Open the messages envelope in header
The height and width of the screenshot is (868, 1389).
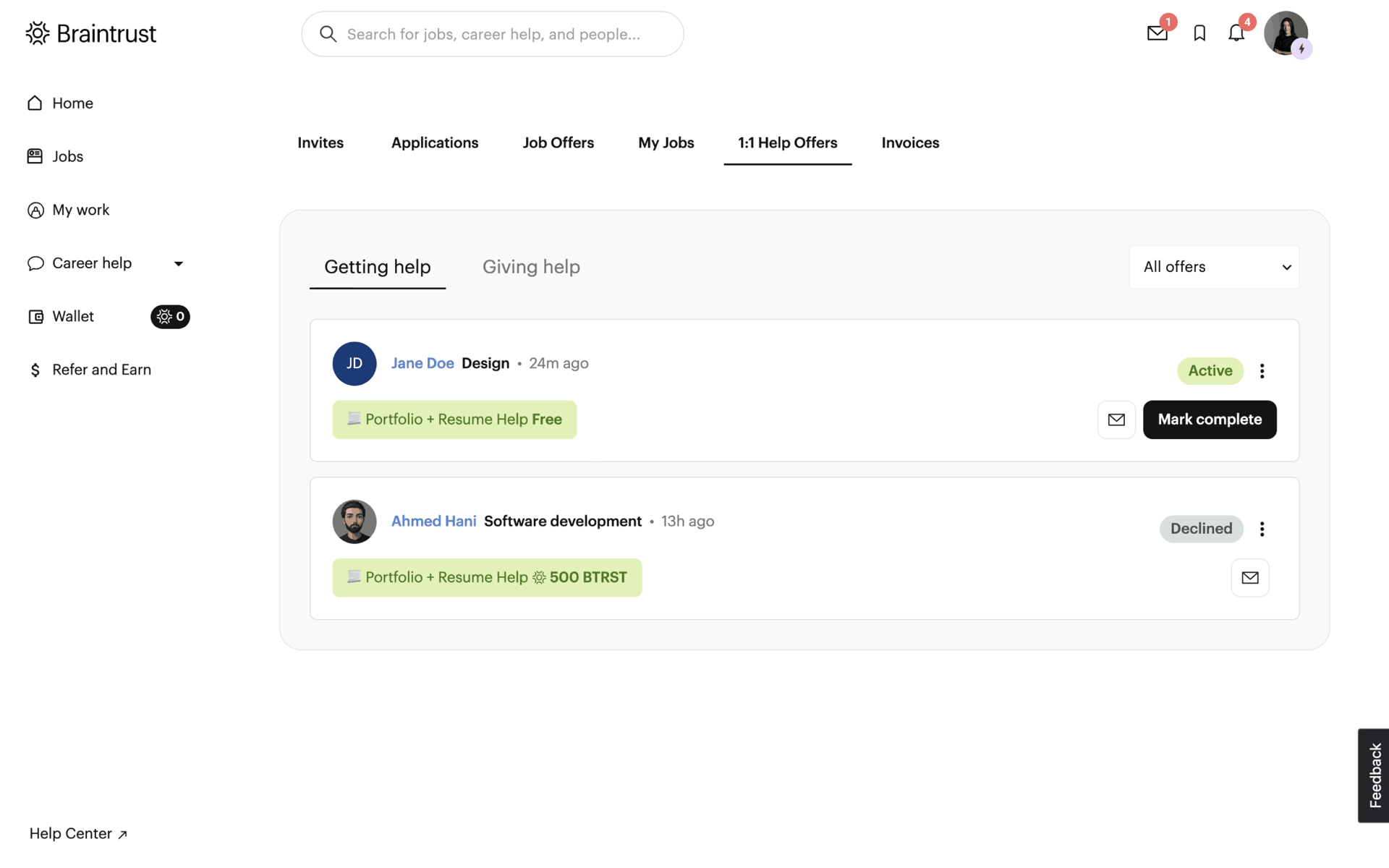[x=1157, y=33]
